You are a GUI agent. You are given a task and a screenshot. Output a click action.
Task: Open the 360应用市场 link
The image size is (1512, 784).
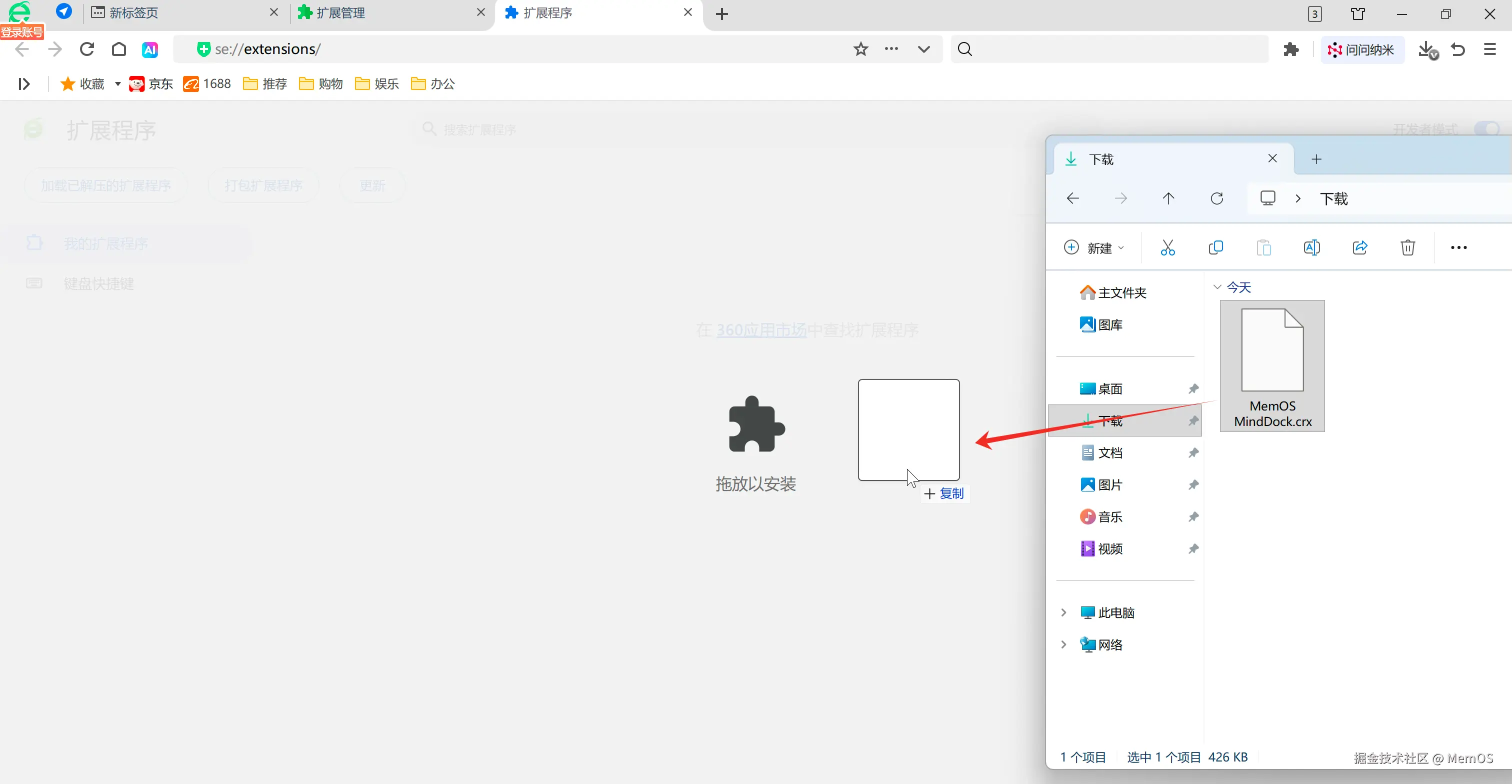click(x=761, y=330)
